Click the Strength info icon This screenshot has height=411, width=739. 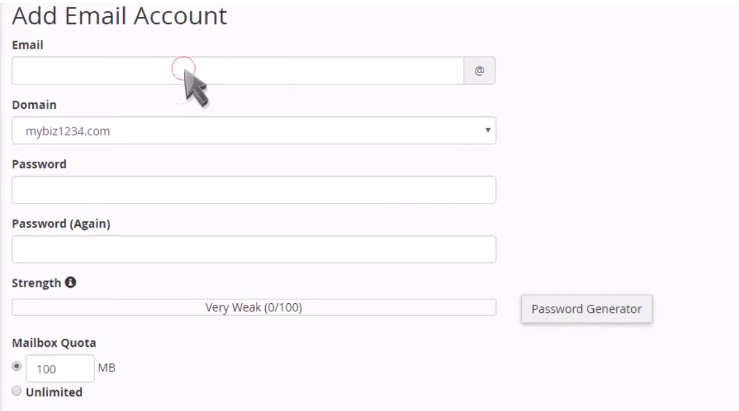[x=70, y=282]
